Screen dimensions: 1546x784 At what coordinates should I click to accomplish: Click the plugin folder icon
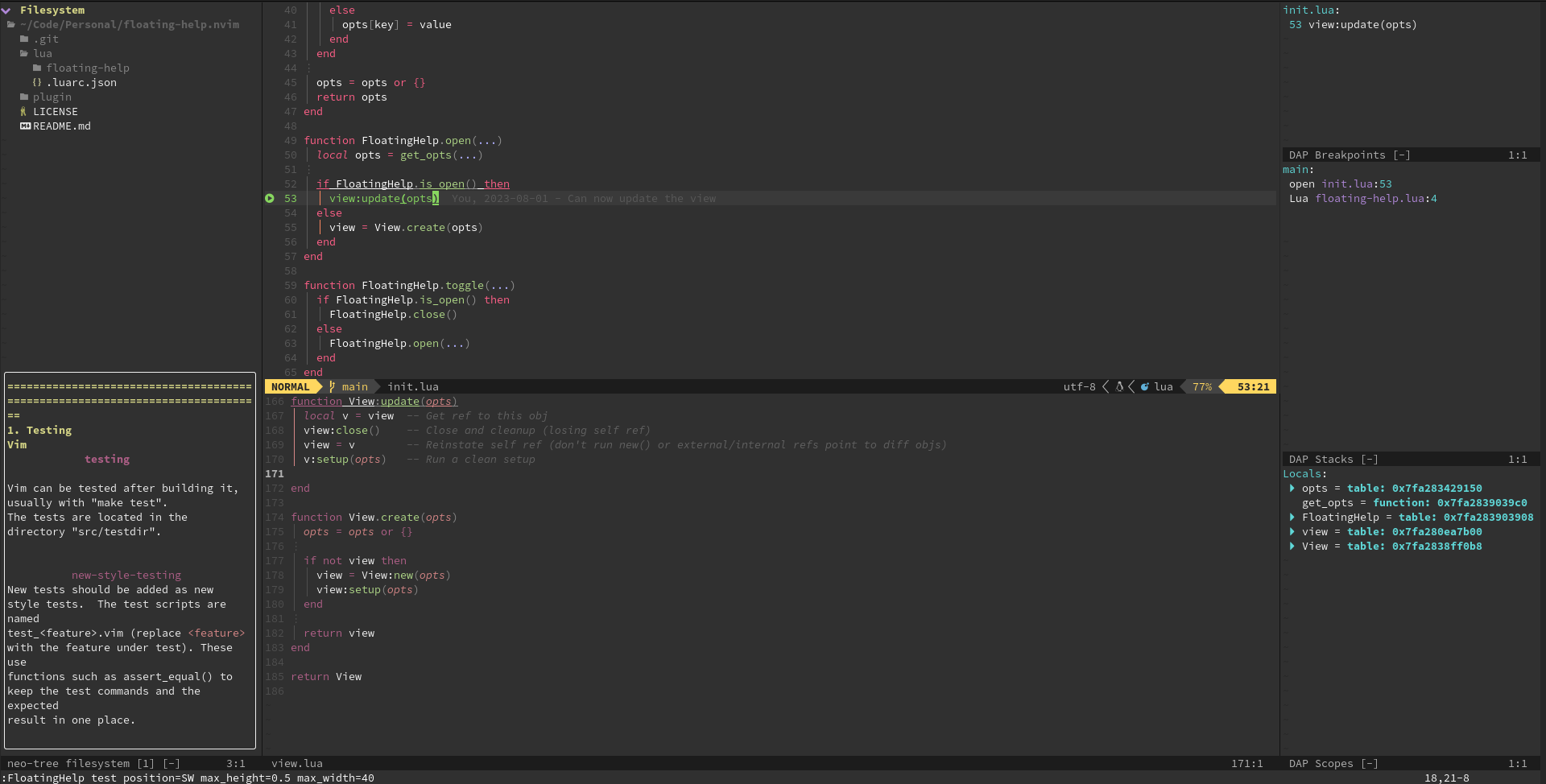coord(24,97)
